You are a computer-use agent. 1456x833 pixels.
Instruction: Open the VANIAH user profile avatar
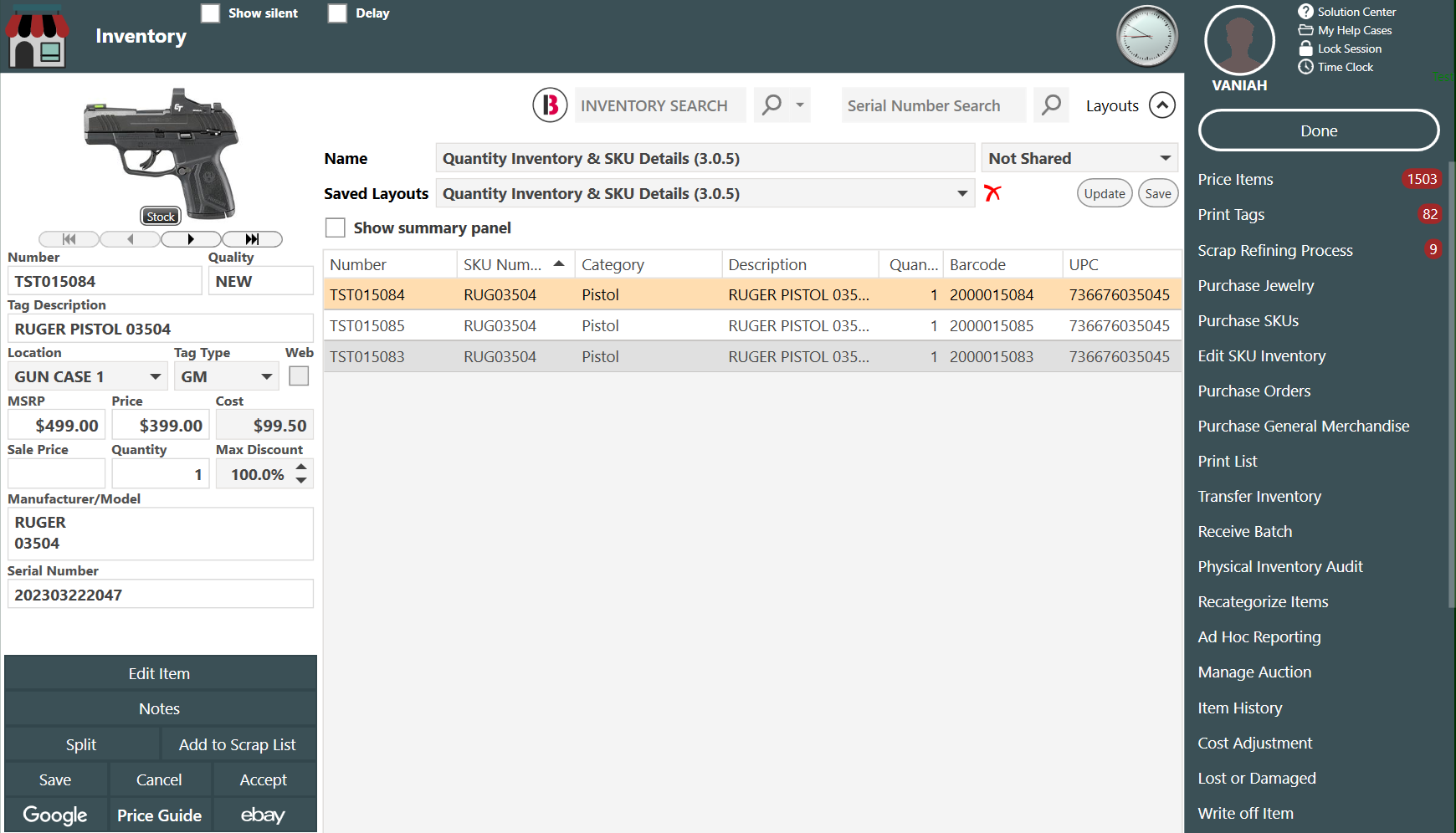[1239, 41]
